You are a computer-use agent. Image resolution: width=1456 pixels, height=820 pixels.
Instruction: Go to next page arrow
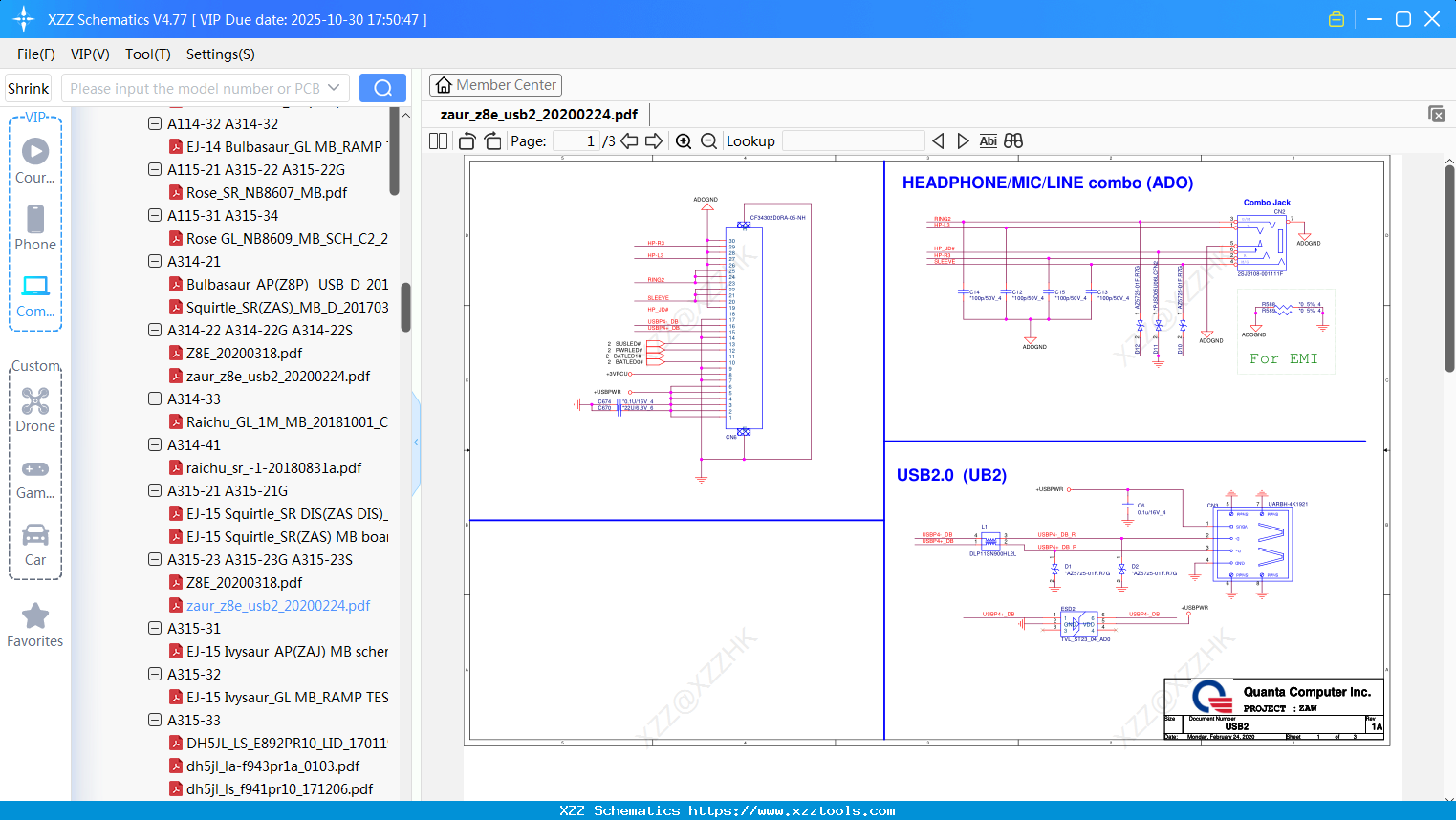coord(654,141)
